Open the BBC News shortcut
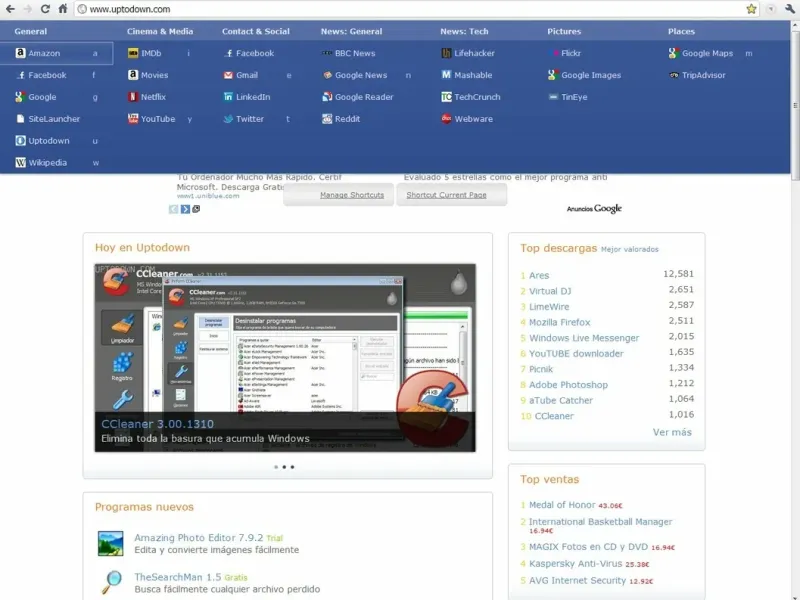 tap(348, 53)
